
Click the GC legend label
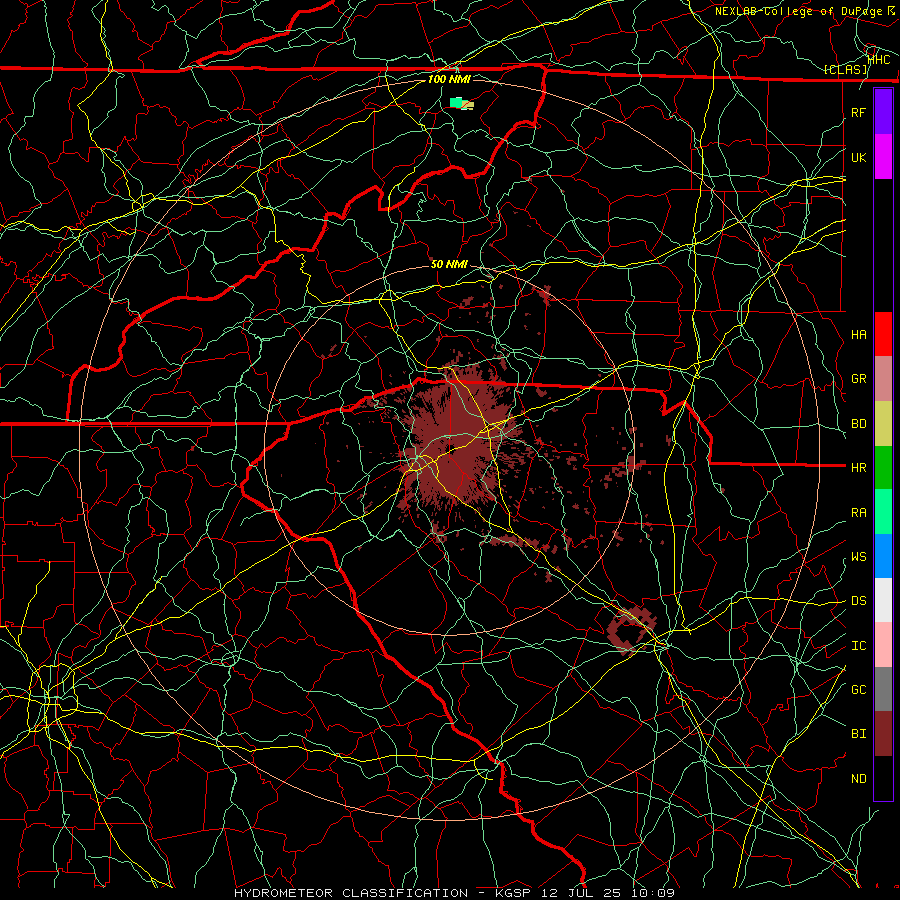[858, 690]
